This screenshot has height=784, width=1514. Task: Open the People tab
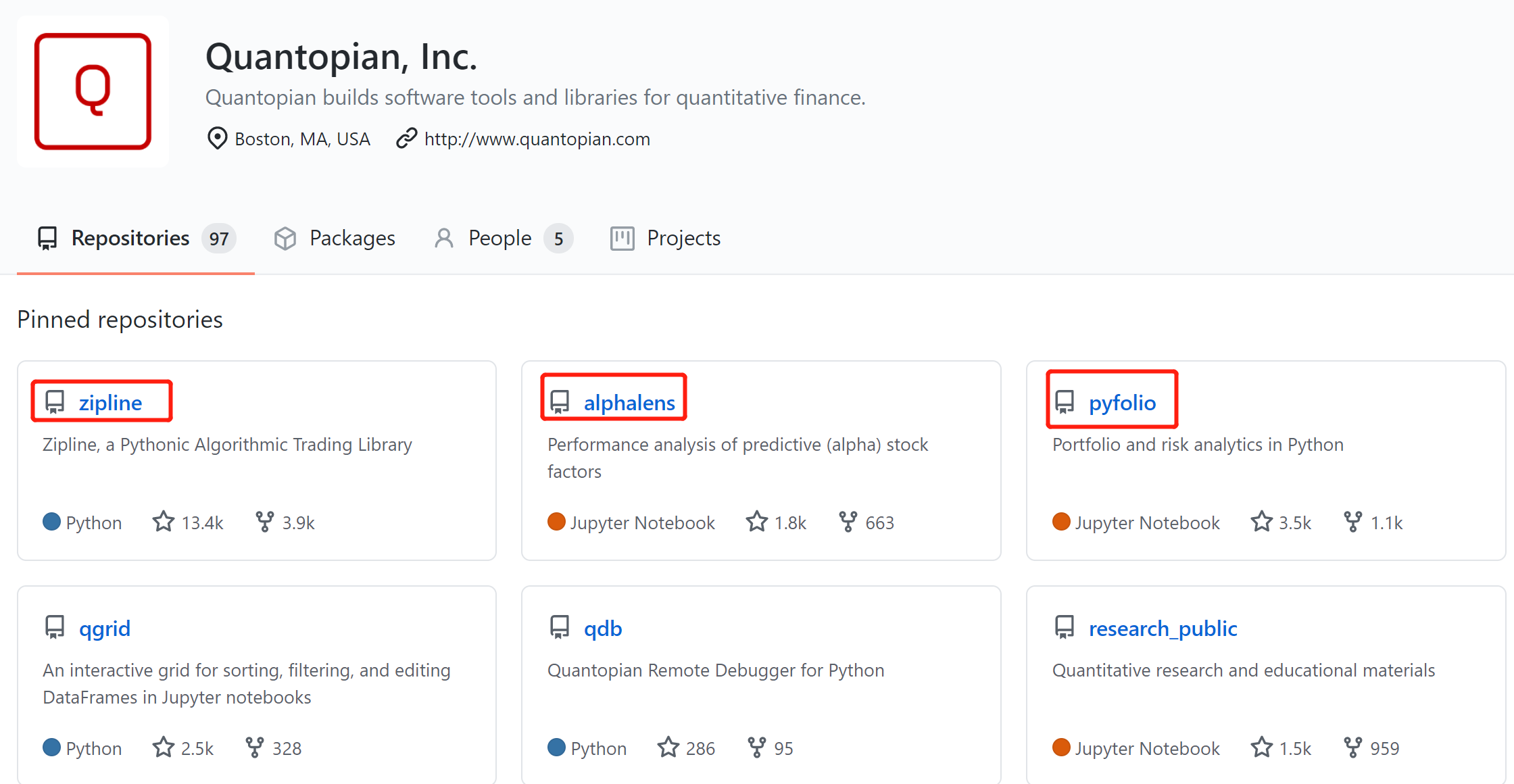click(x=499, y=239)
